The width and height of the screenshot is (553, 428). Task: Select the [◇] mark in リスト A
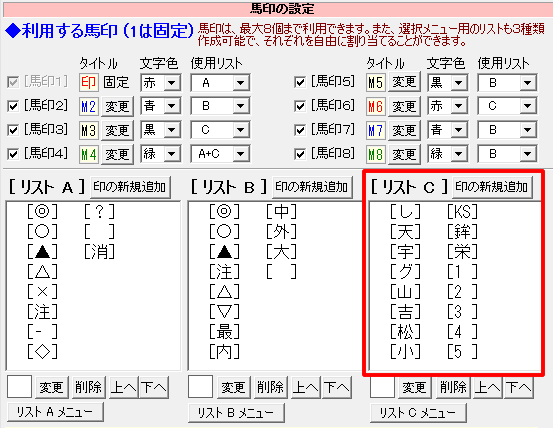(42, 351)
